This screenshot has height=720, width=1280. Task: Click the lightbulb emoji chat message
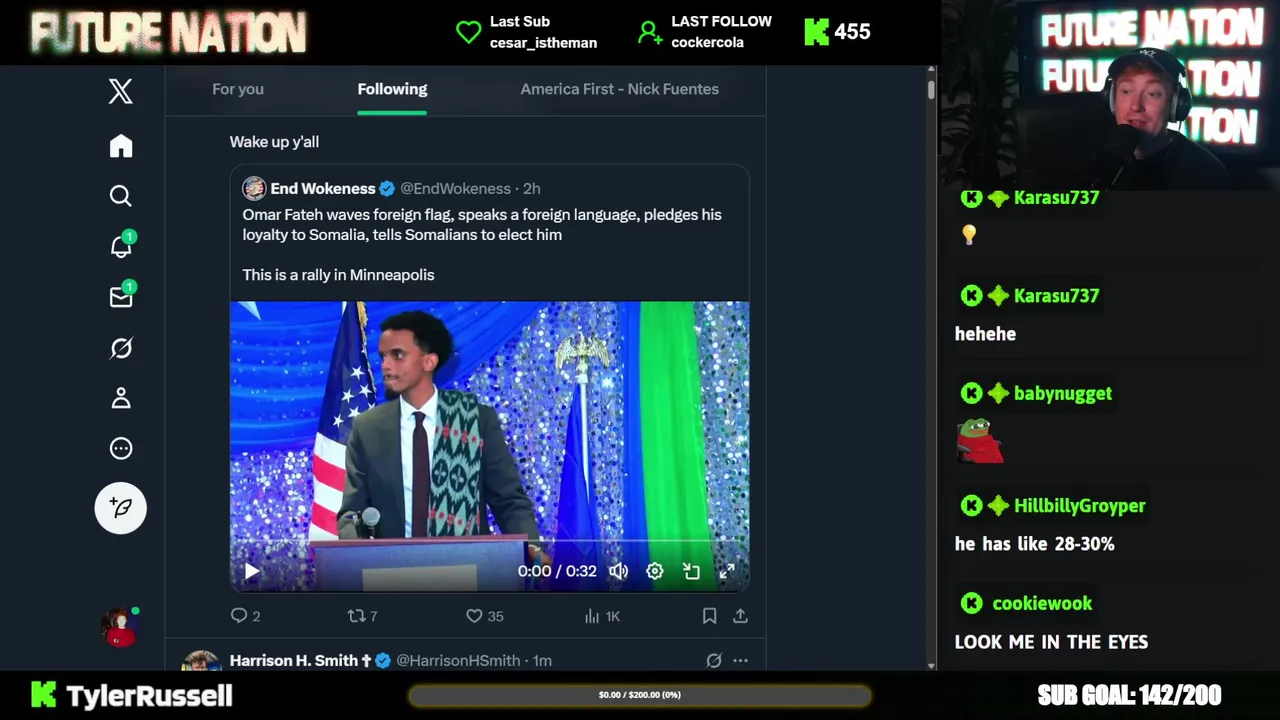tap(968, 235)
